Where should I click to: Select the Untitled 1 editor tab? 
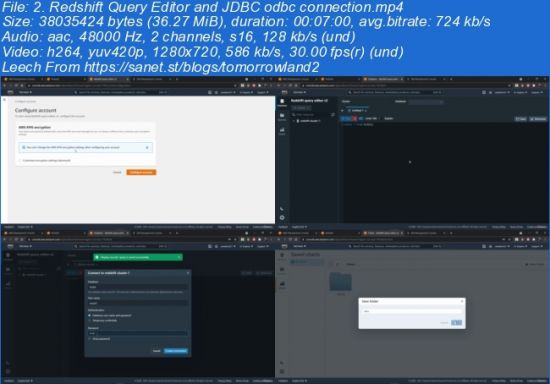click(357, 110)
